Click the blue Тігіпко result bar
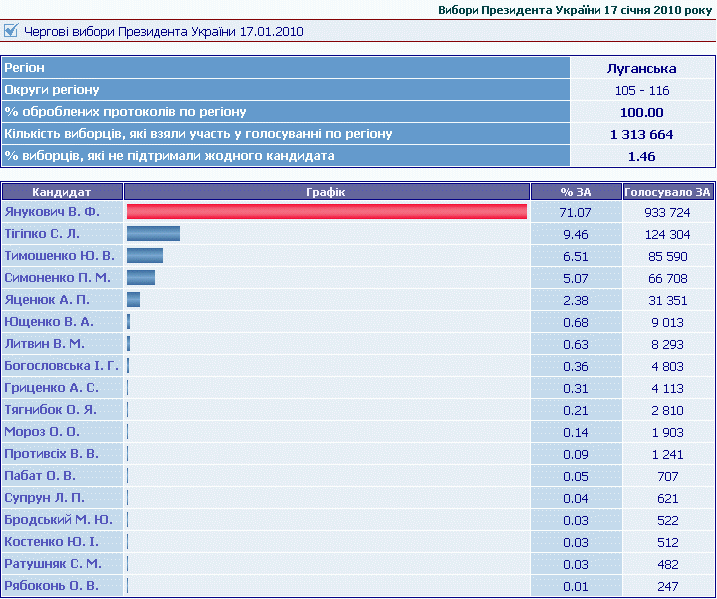 [x=153, y=234]
